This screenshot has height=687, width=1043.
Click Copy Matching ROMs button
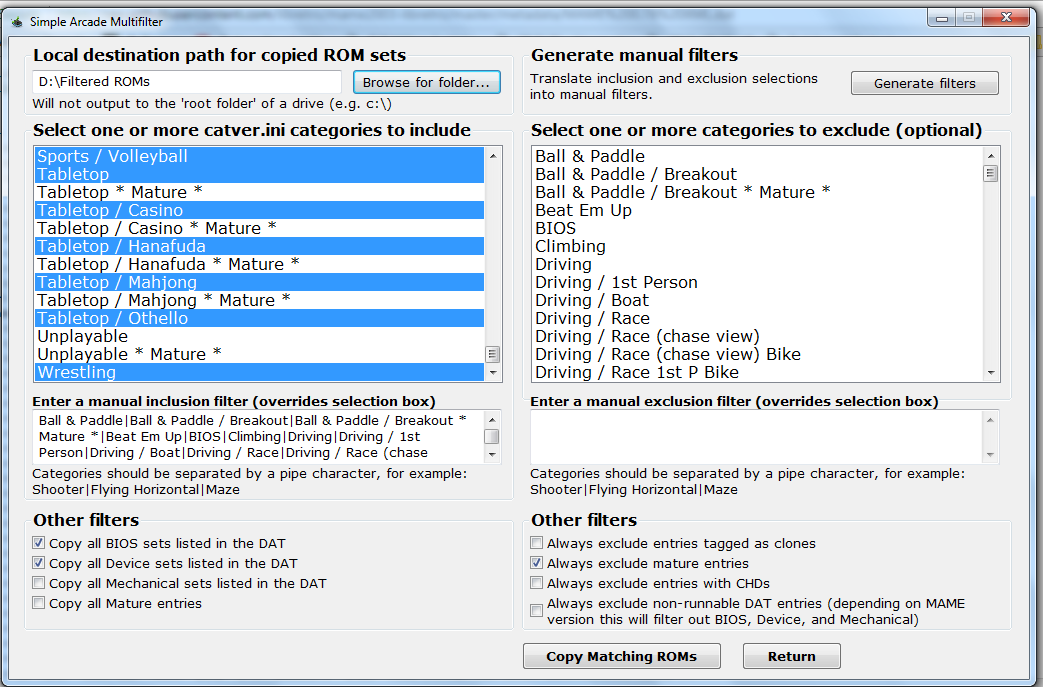point(622,656)
